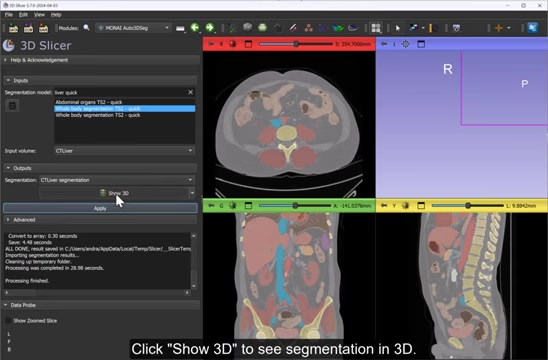548x360 pixels.
Task: Open the View menu
Action: (x=39, y=15)
